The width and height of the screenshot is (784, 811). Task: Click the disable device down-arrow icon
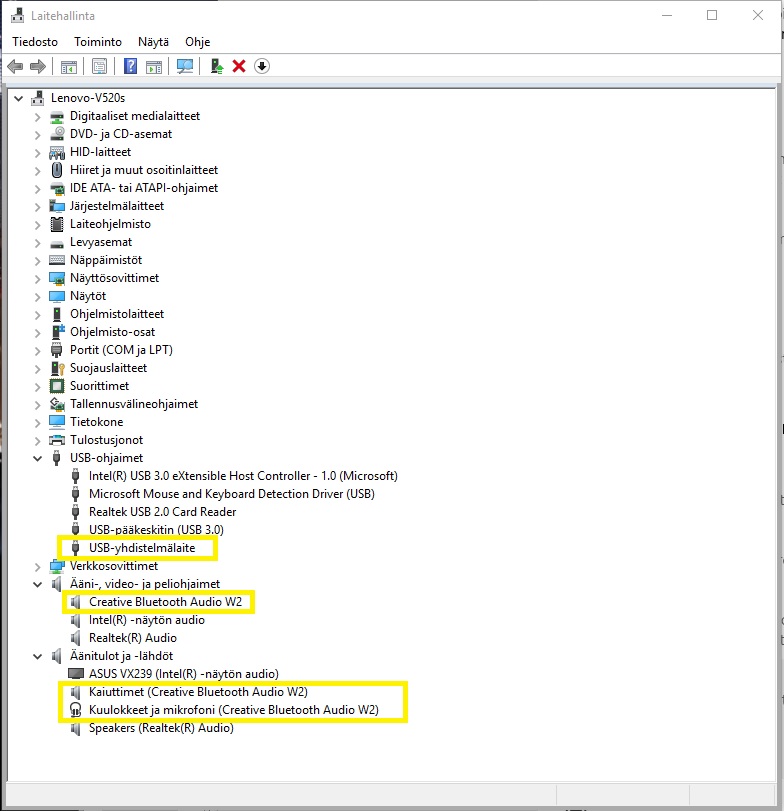pos(262,66)
